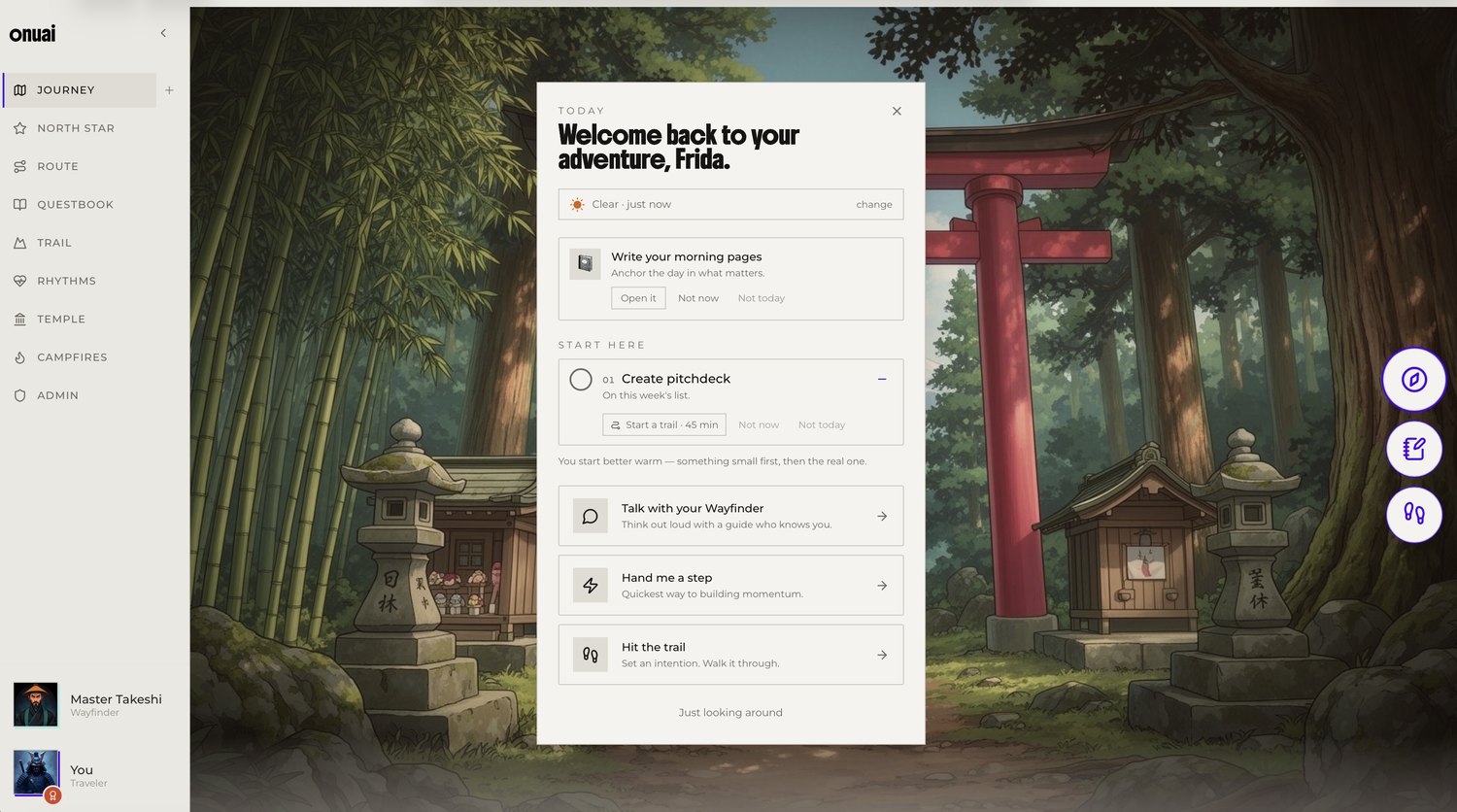Viewport: 1457px width, 812px height.
Task: Close the Today welcome dialog
Action: [x=897, y=111]
